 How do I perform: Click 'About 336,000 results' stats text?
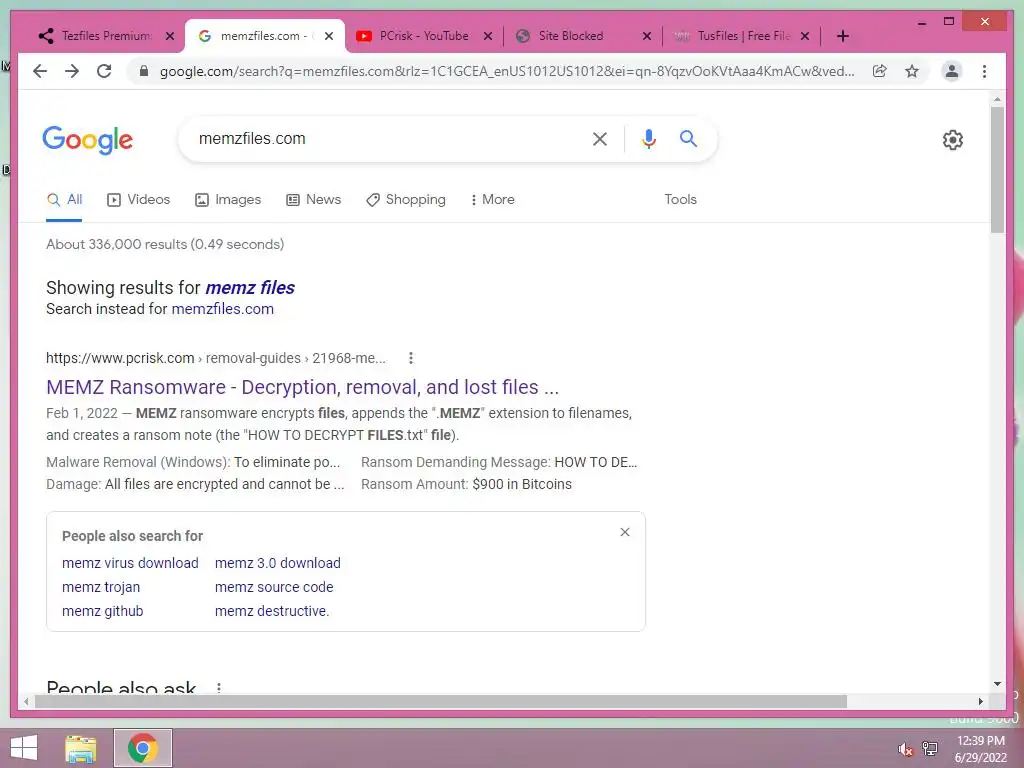[165, 244]
